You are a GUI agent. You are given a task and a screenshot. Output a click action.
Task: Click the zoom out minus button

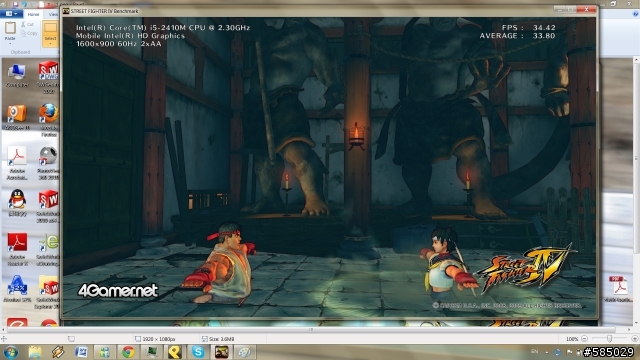click(584, 339)
